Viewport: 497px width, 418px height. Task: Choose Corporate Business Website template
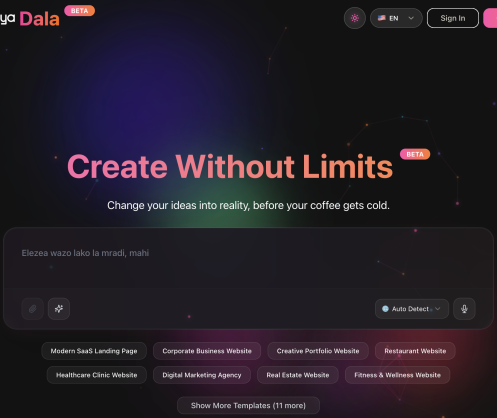tap(207, 351)
